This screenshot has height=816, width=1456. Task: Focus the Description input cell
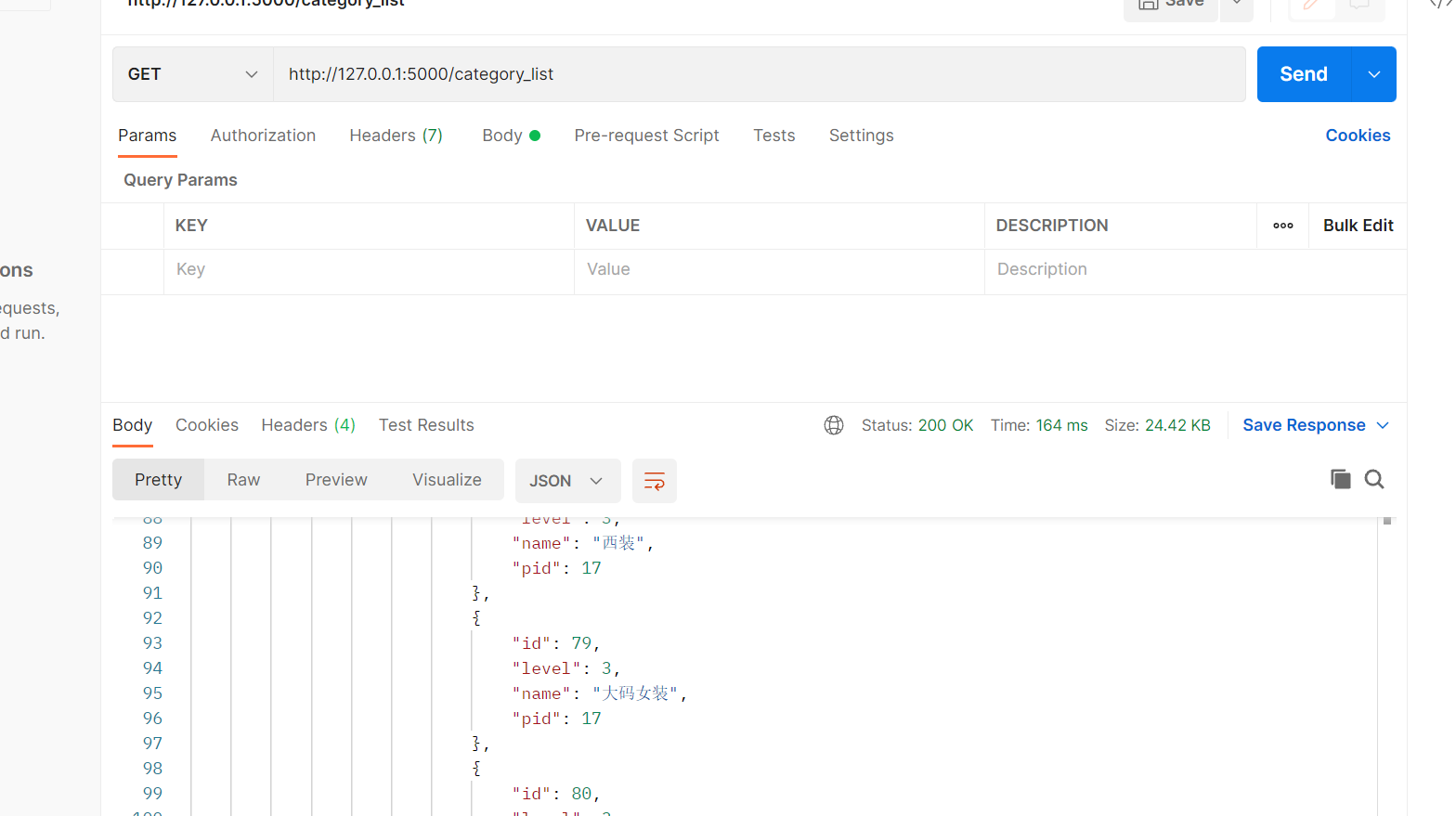(1195, 269)
